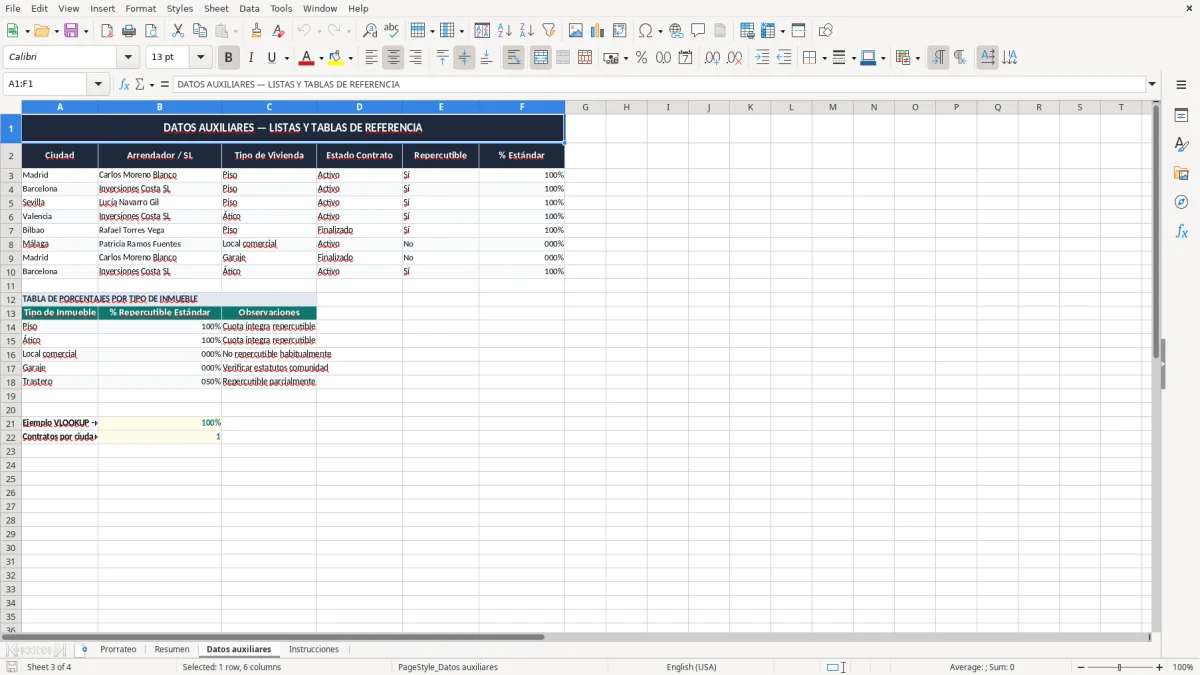Click Sort Descending icon
The width and height of the screenshot is (1200, 675).
click(527, 31)
